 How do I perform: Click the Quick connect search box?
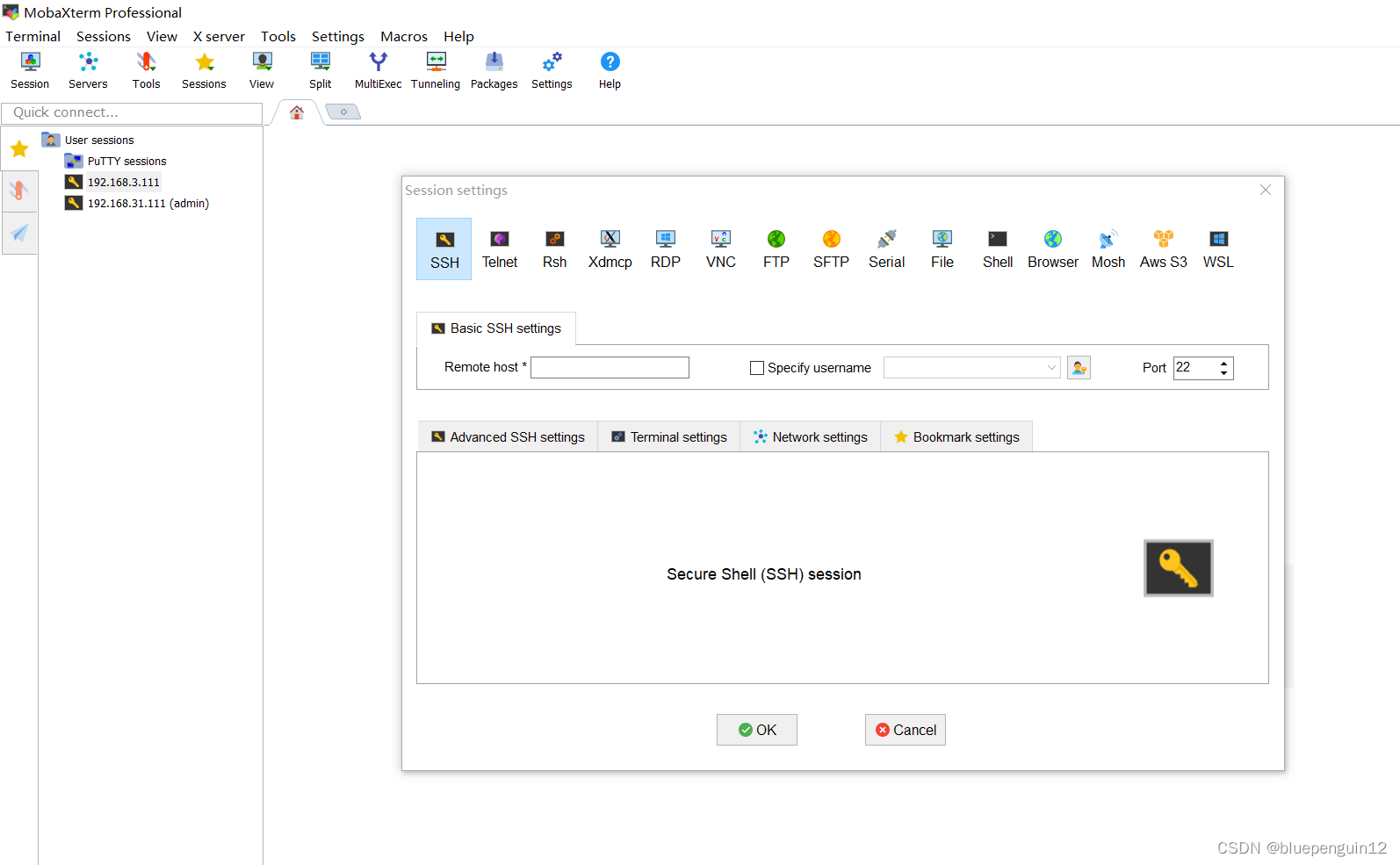pyautogui.click(x=132, y=112)
